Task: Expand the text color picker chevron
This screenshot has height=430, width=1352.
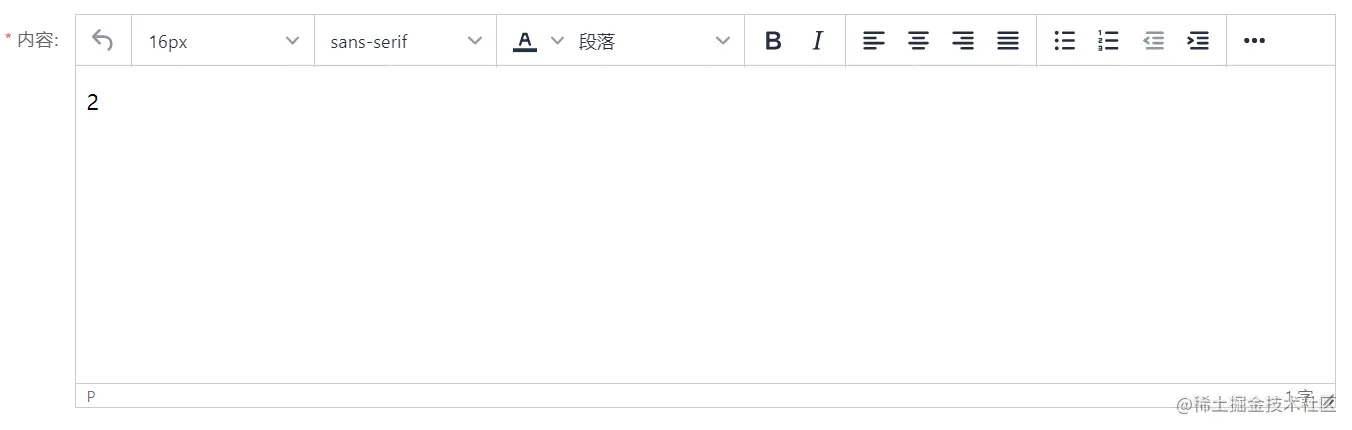Action: tap(558, 41)
